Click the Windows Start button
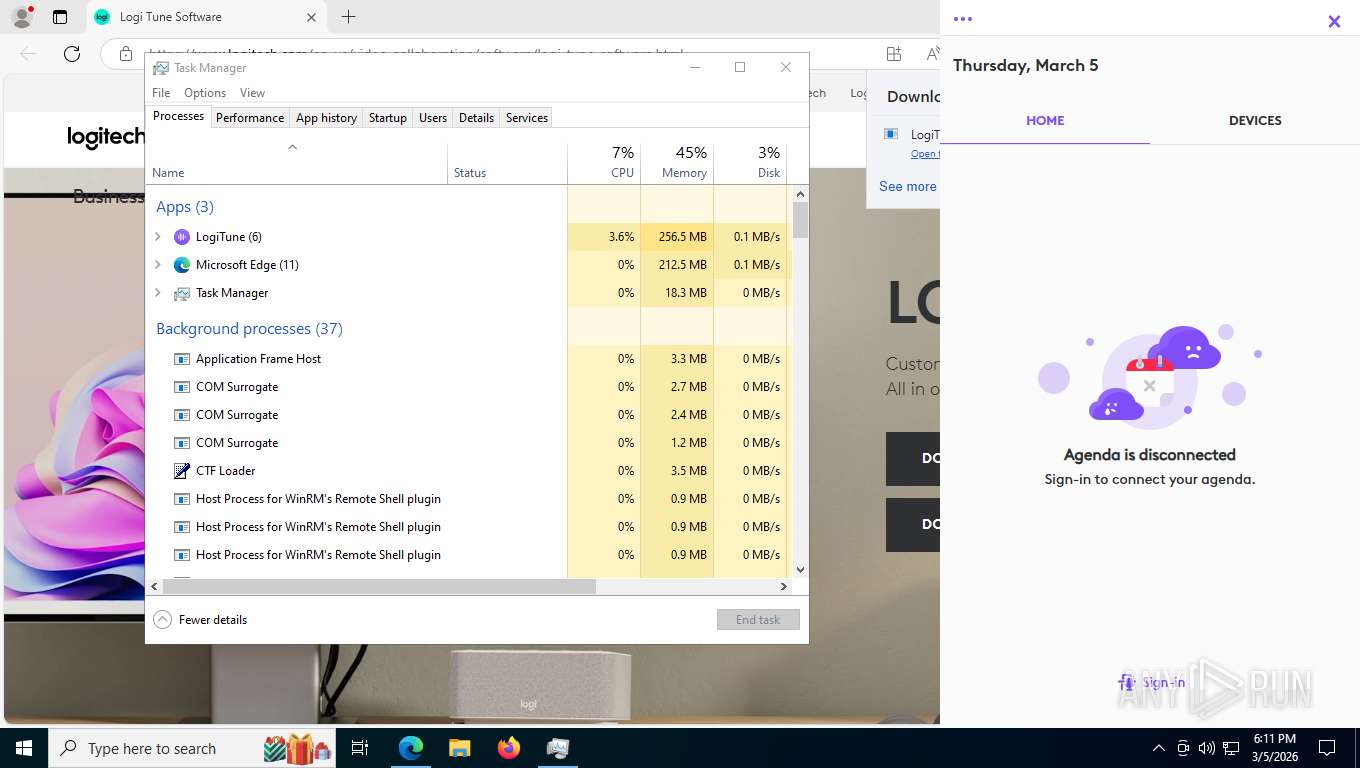1360x768 pixels. [x=23, y=748]
